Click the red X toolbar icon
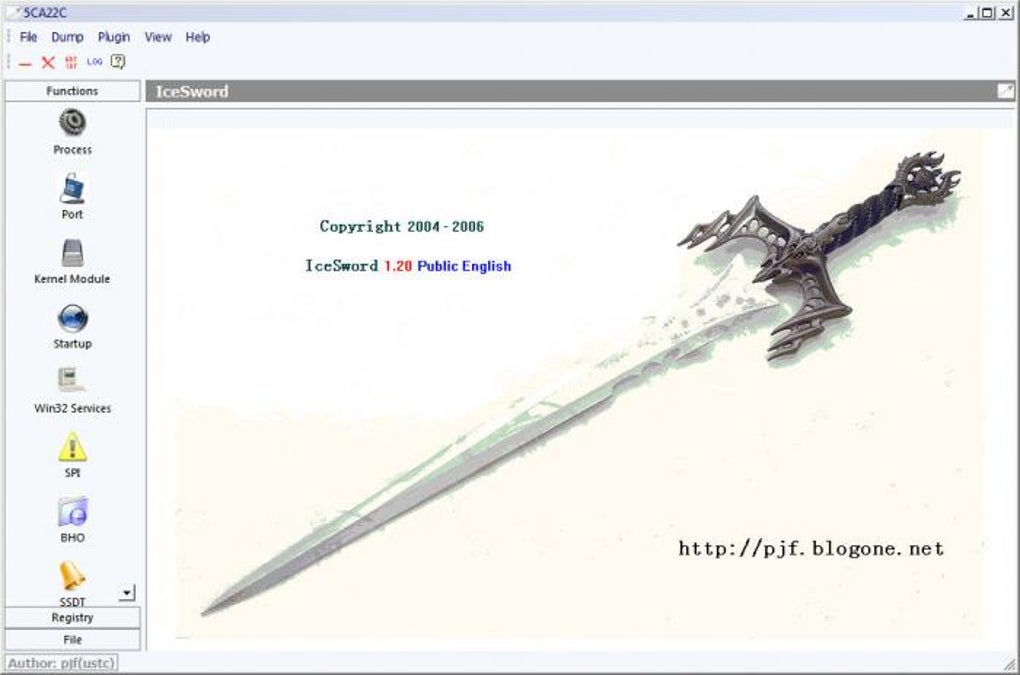Image resolution: width=1020 pixels, height=675 pixels. coord(48,62)
